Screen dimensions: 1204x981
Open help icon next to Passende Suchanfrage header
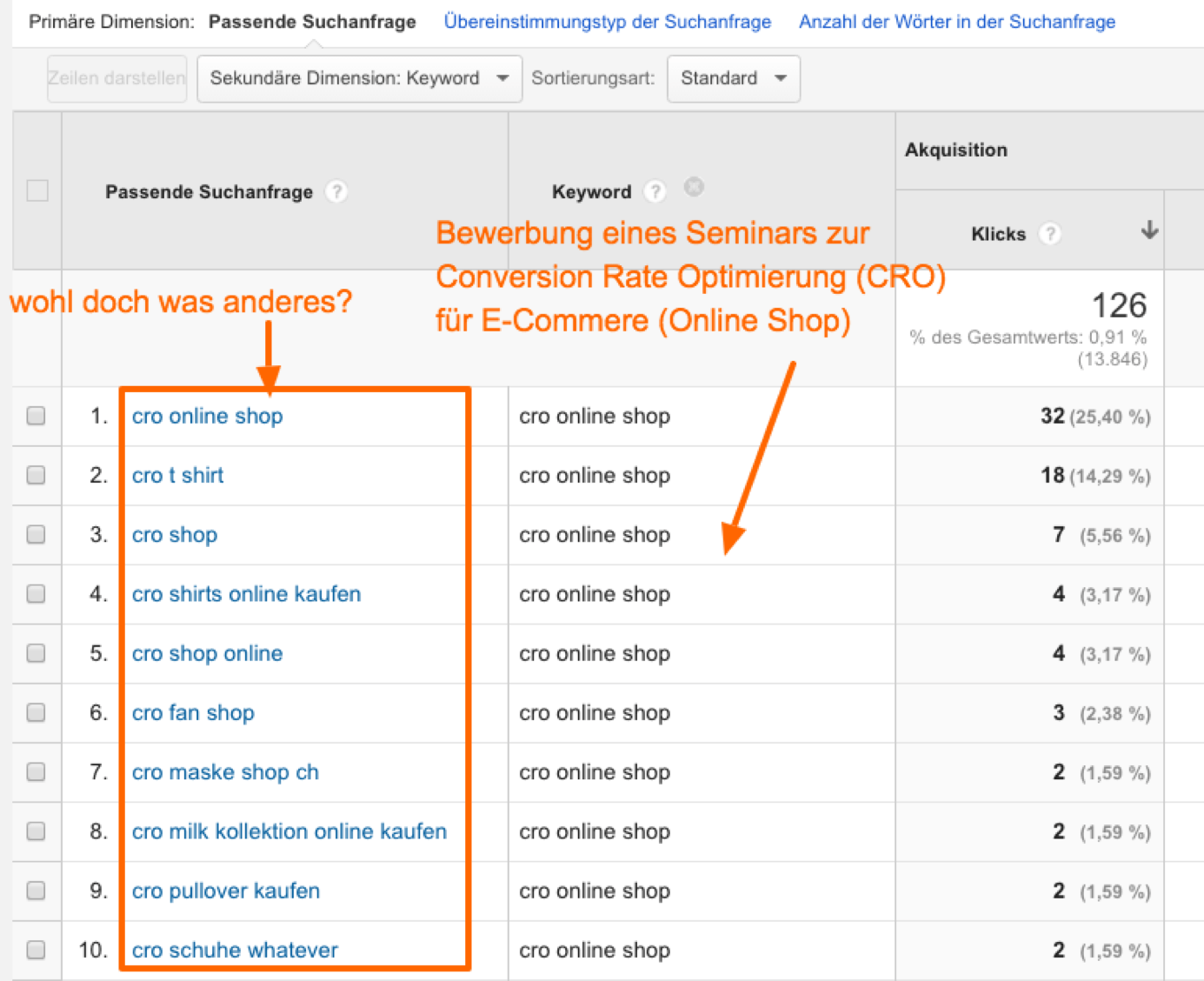click(x=336, y=191)
